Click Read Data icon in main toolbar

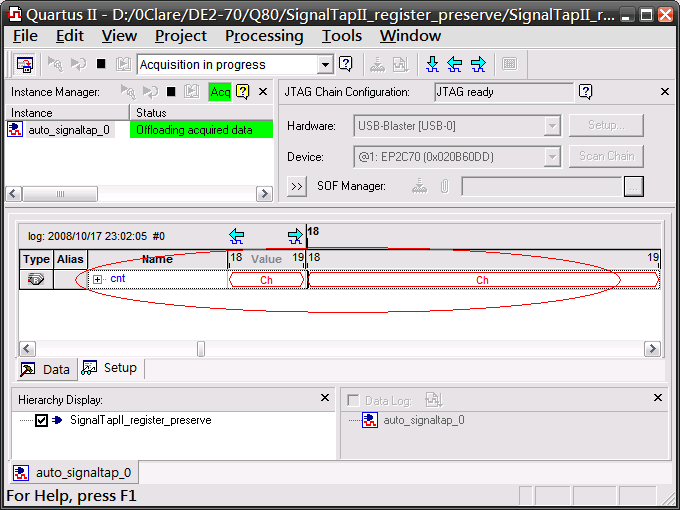124,64
